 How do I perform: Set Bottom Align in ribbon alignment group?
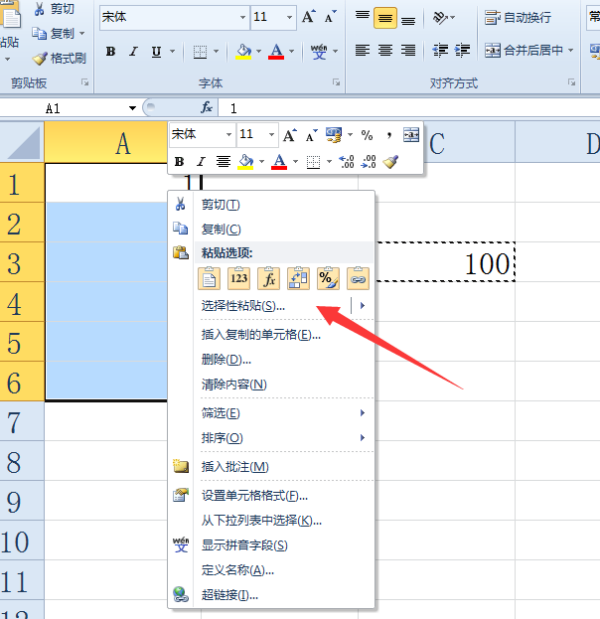coord(408,19)
